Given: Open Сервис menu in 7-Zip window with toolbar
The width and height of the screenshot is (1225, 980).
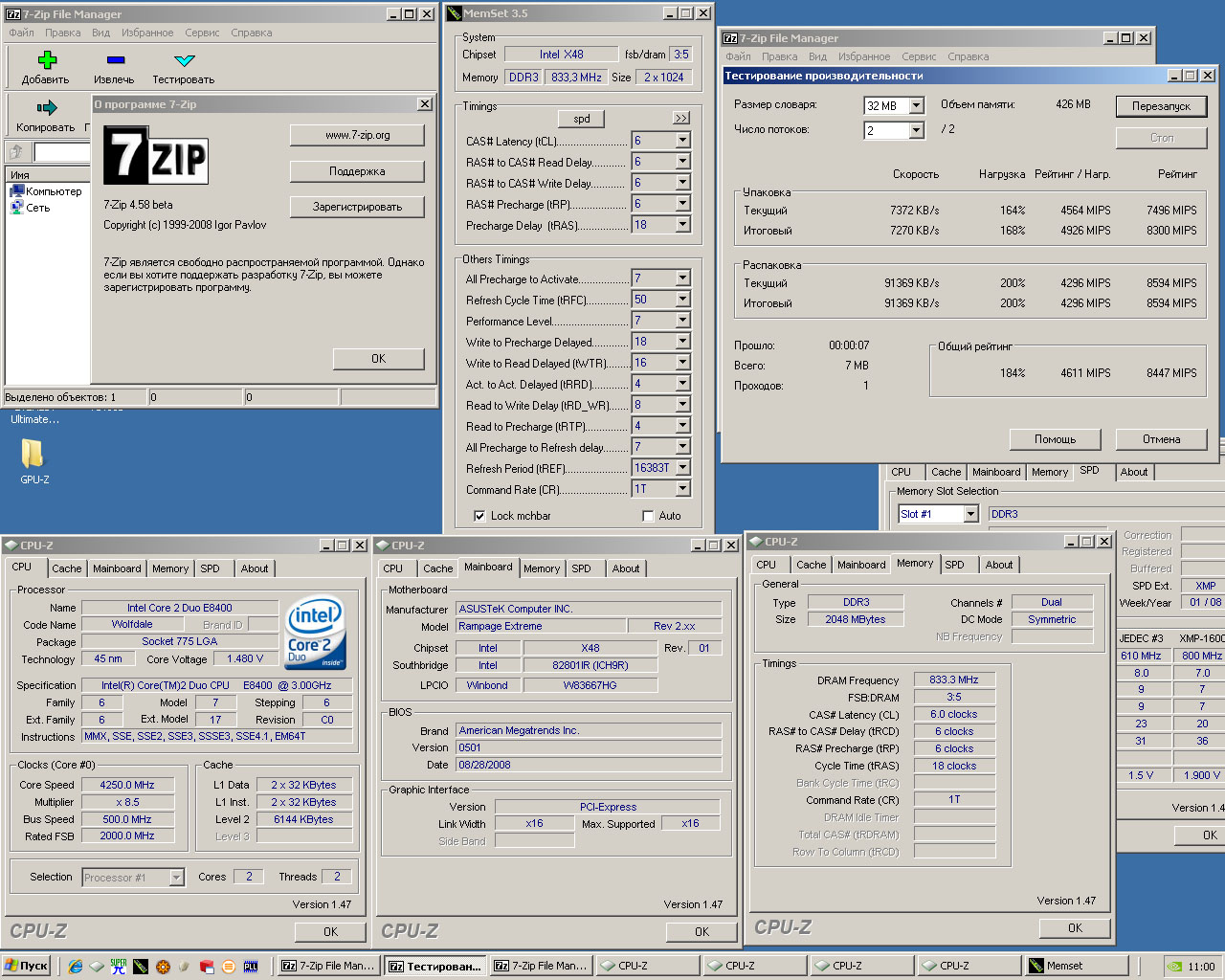Looking at the screenshot, I should click(202, 33).
